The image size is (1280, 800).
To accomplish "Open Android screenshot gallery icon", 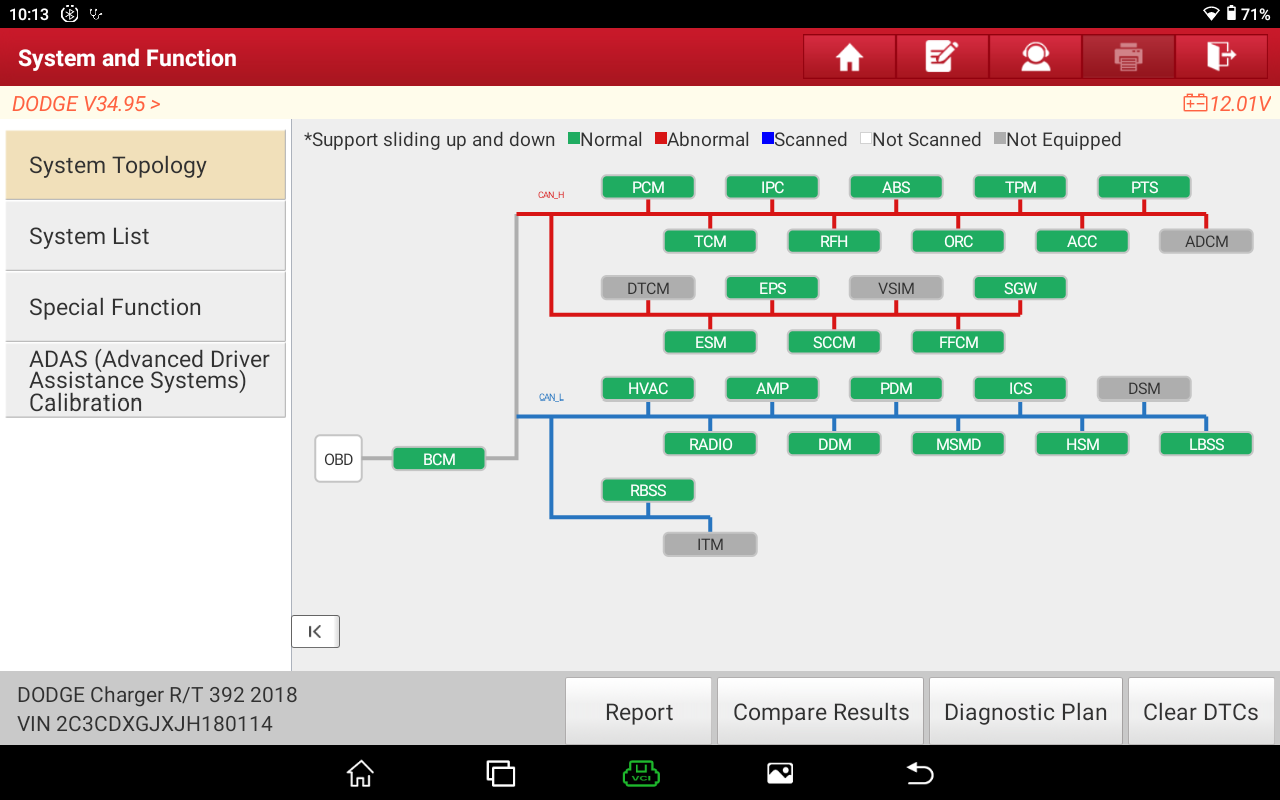I will tap(780, 773).
